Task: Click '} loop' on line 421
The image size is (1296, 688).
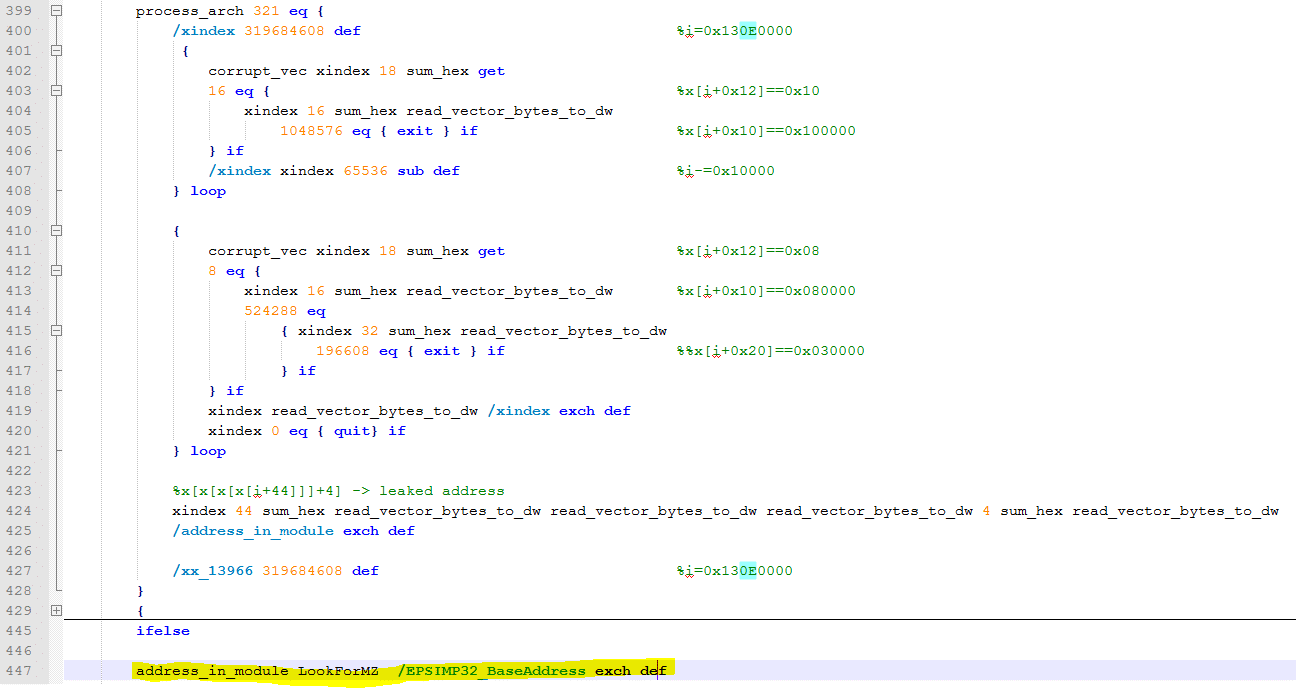Action: (199, 451)
